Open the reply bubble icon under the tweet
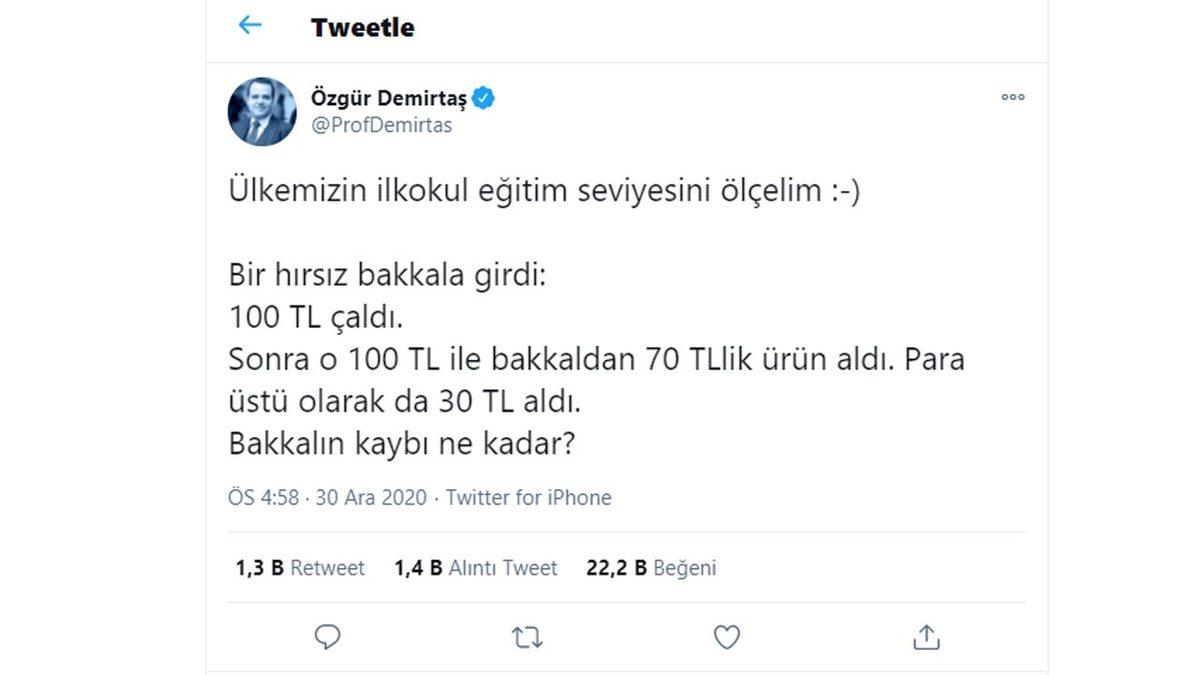 click(x=327, y=637)
